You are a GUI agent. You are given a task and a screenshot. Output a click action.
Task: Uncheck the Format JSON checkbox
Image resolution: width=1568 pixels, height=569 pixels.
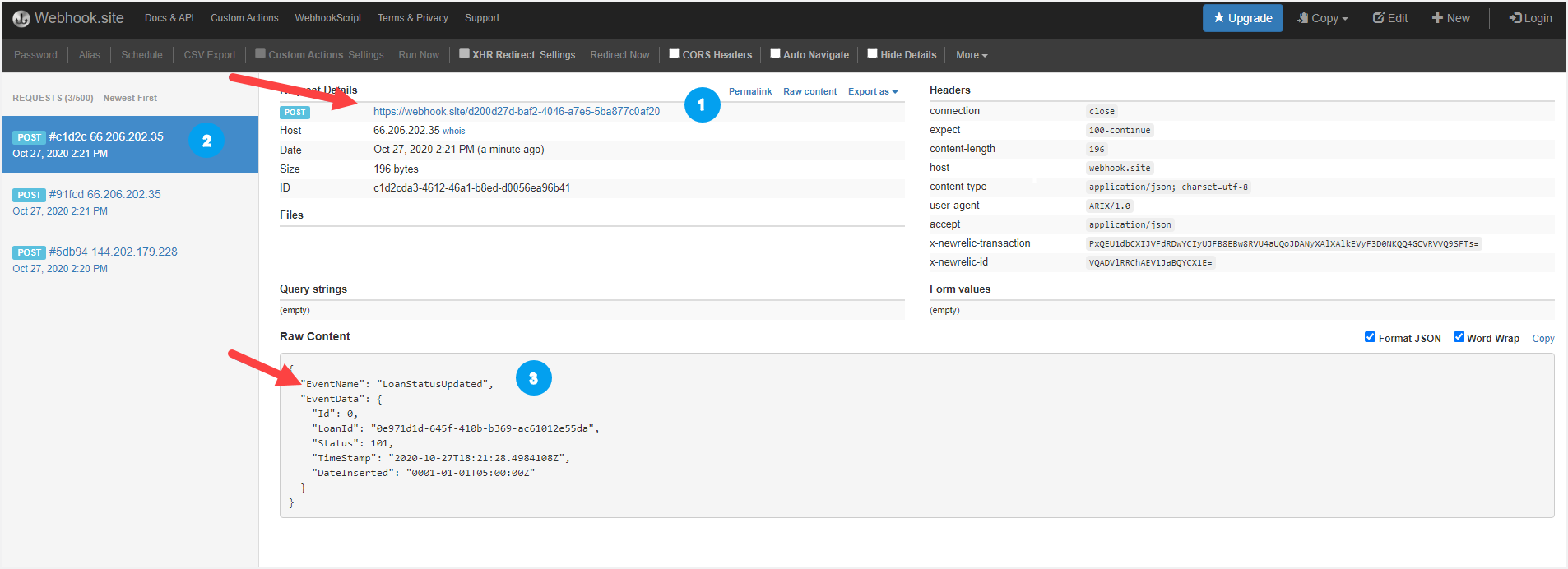(1370, 337)
